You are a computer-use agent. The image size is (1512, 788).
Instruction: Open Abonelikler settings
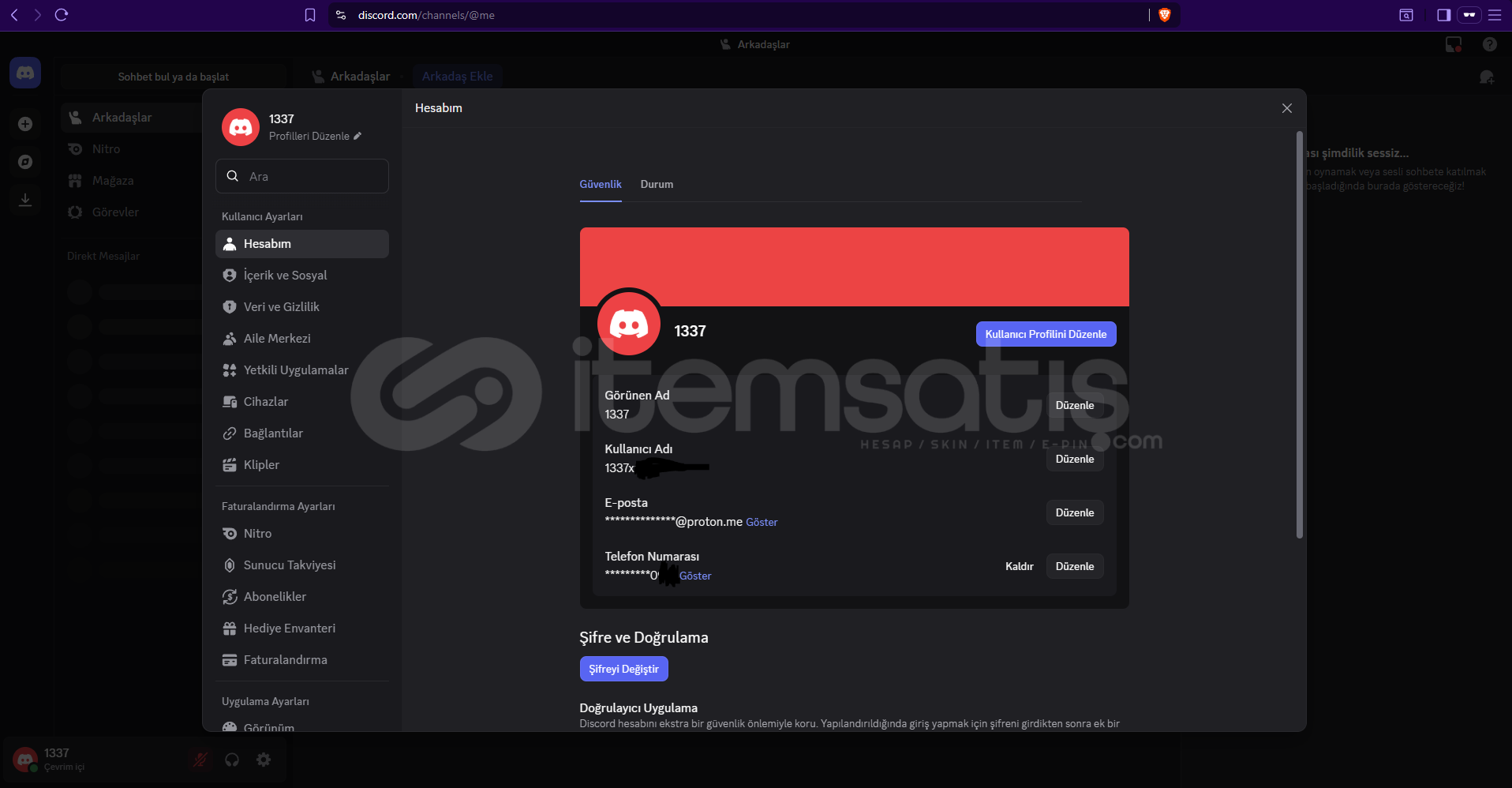(x=302, y=597)
